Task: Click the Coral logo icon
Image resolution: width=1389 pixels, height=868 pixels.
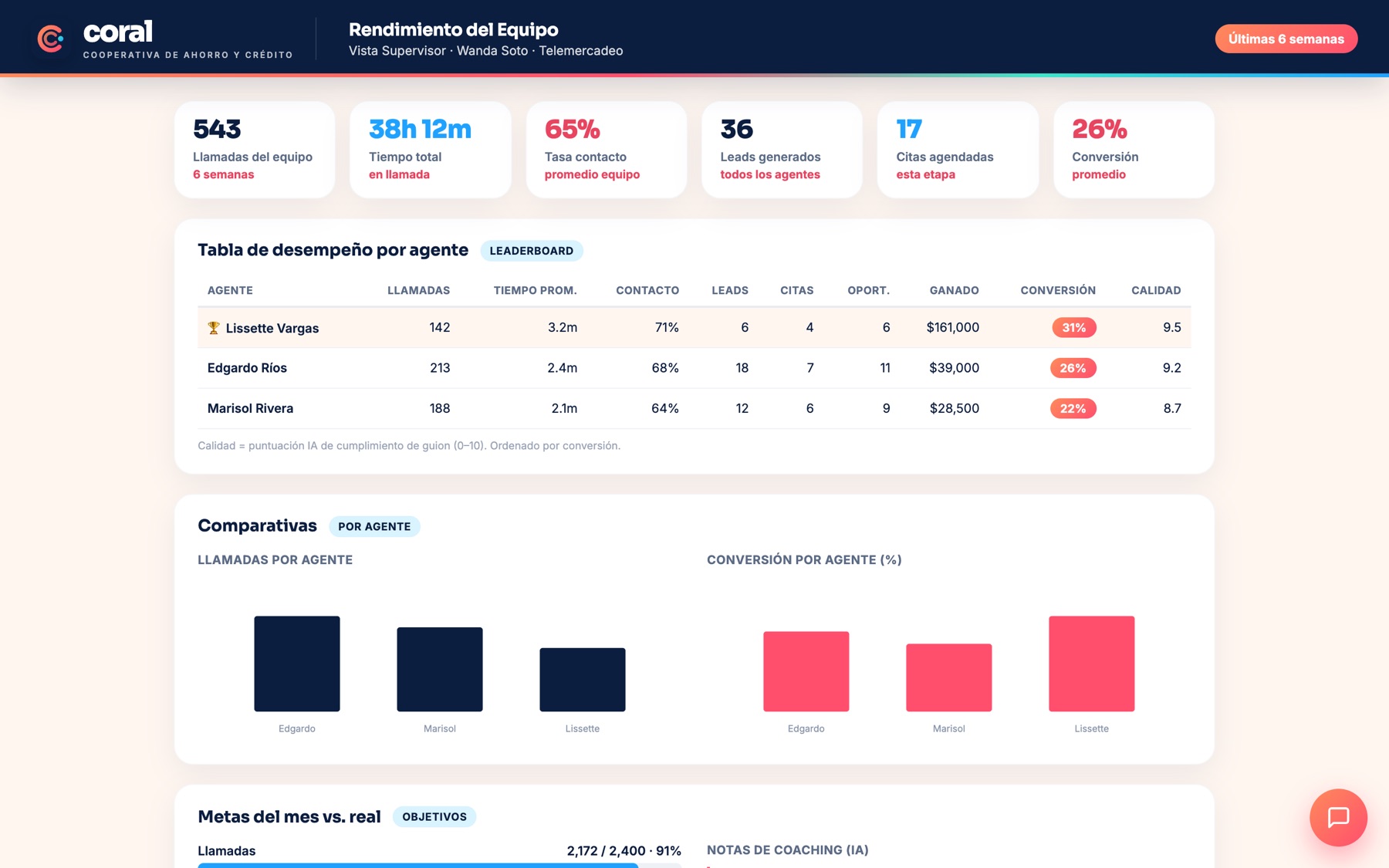Action: click(x=51, y=39)
